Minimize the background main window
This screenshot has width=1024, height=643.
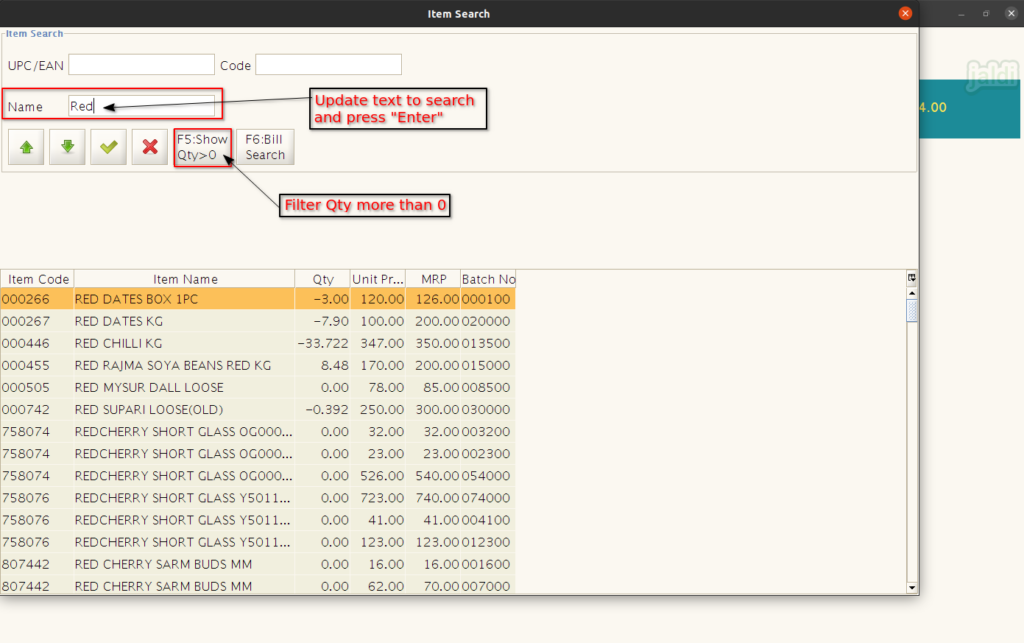point(961,14)
